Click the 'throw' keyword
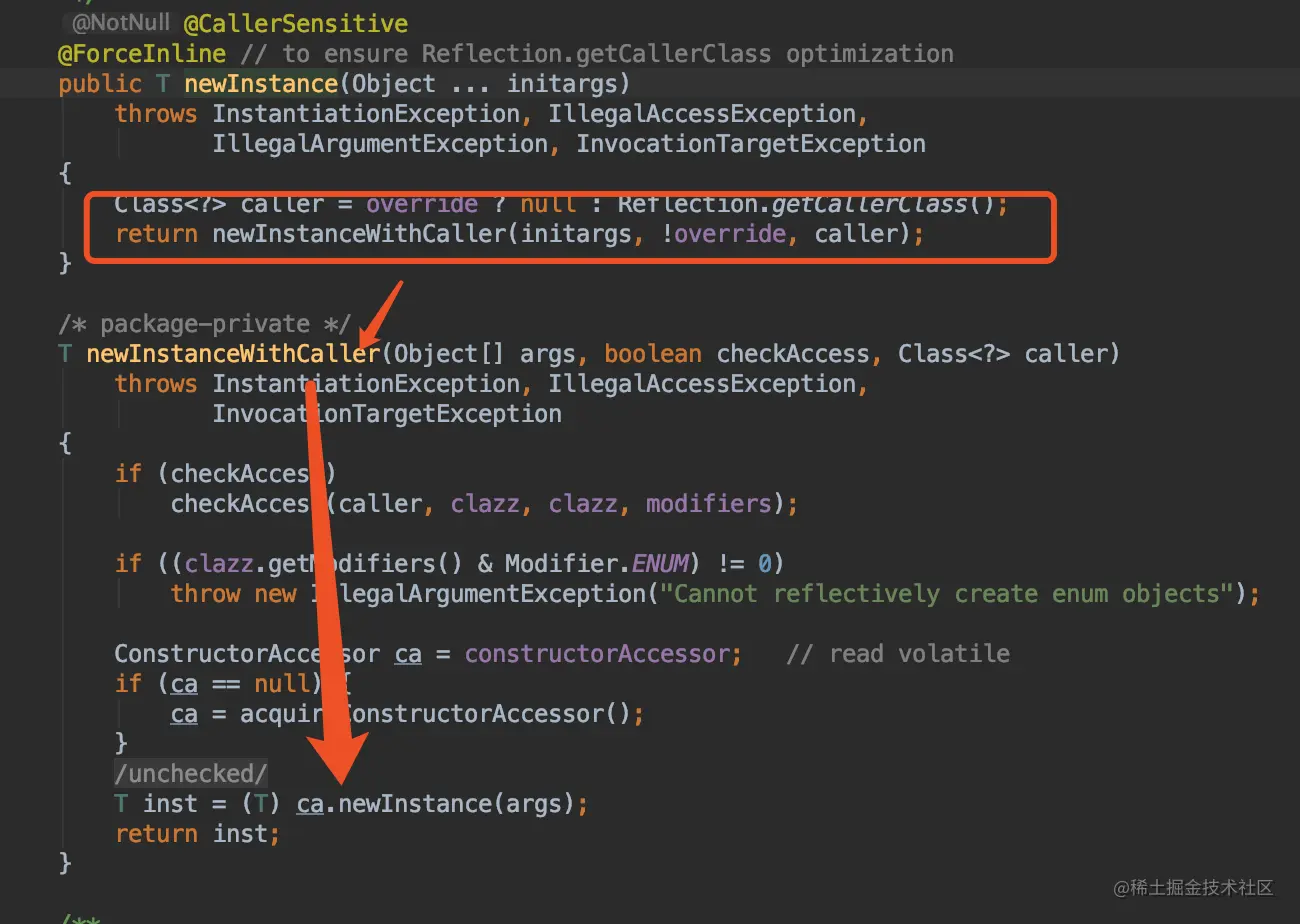1300x924 pixels. click(205, 593)
